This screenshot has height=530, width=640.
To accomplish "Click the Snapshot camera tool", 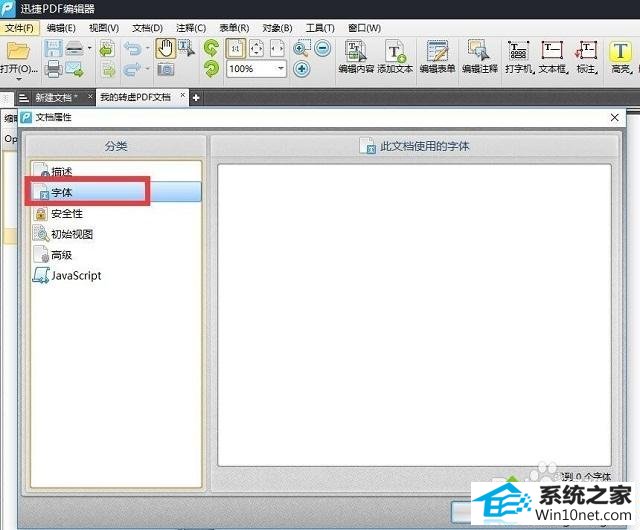I will pyautogui.click(x=165, y=69).
